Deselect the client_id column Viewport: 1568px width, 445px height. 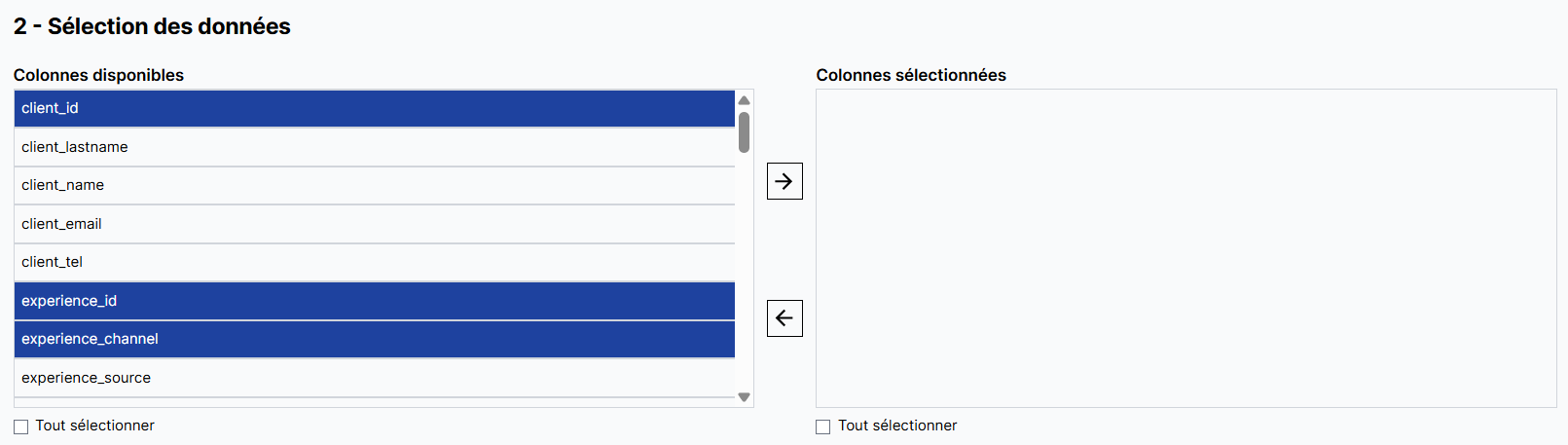[x=374, y=108]
